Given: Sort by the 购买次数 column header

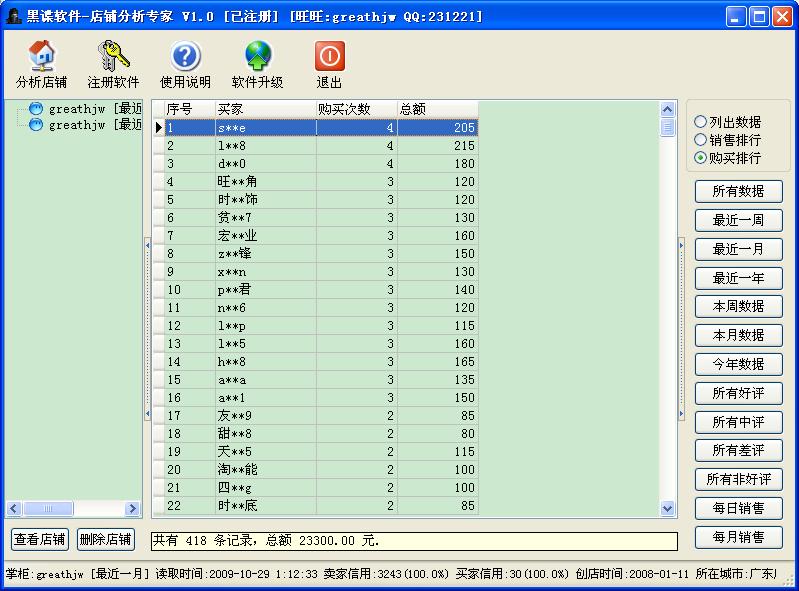Looking at the screenshot, I should (357, 109).
